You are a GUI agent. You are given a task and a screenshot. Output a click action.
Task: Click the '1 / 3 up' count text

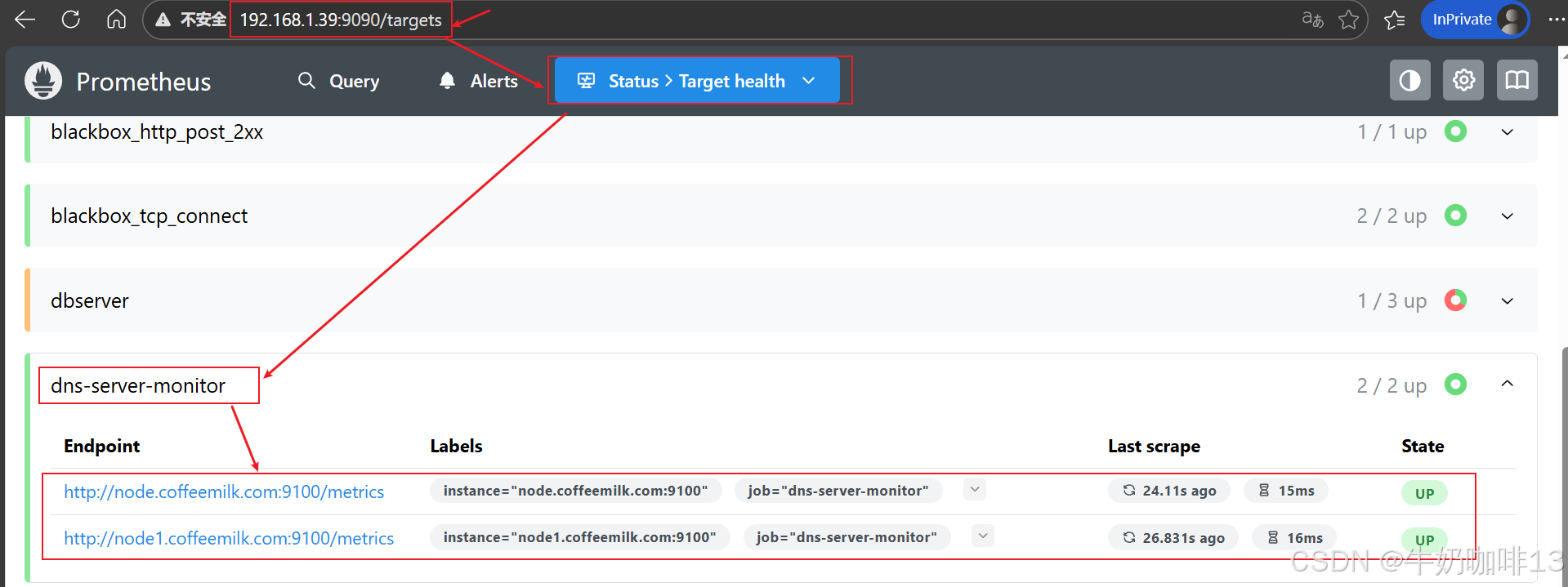point(1392,301)
